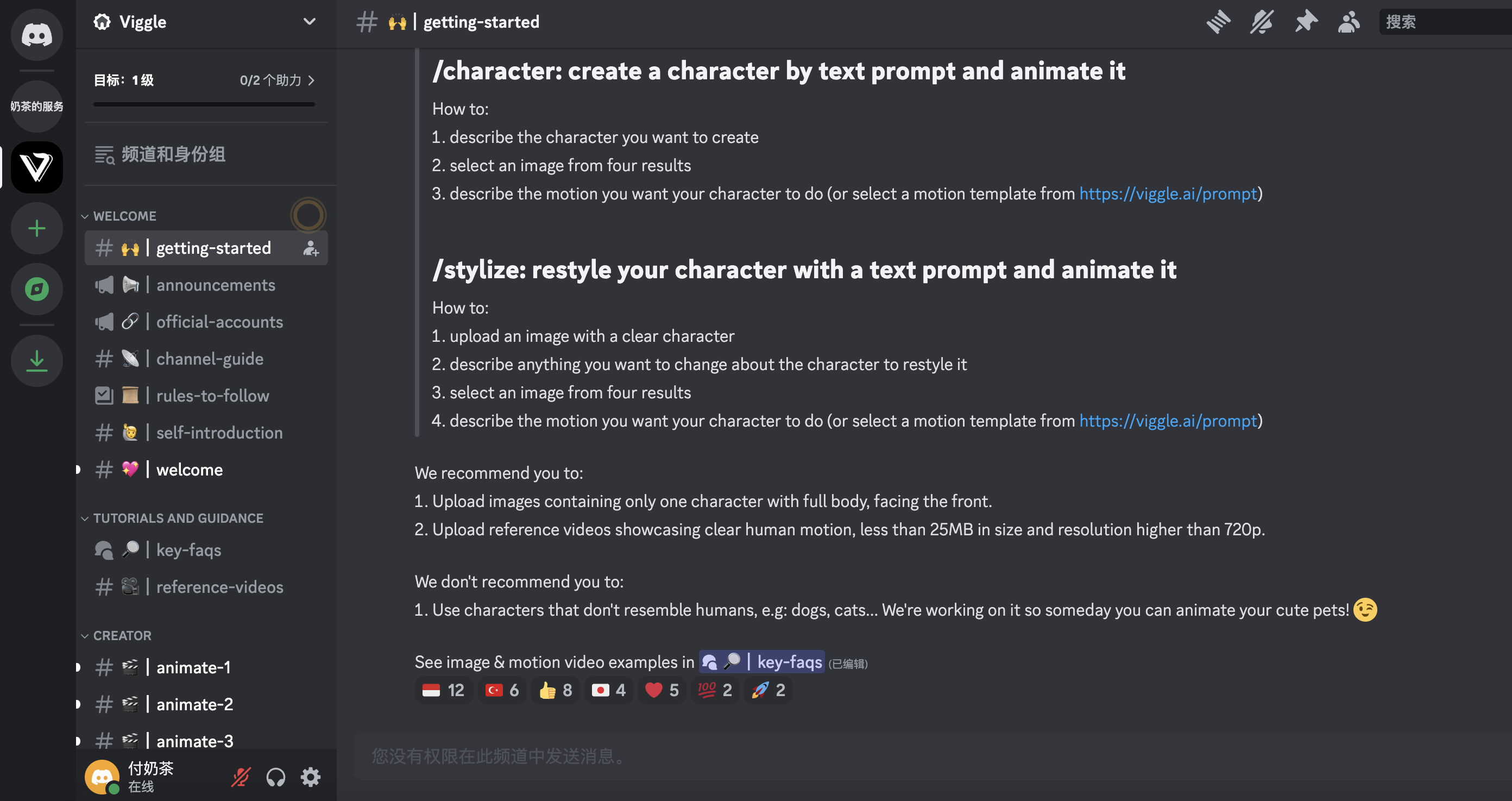1512x801 pixels.
Task: Open Discord direct messages home icon
Action: [x=36, y=35]
